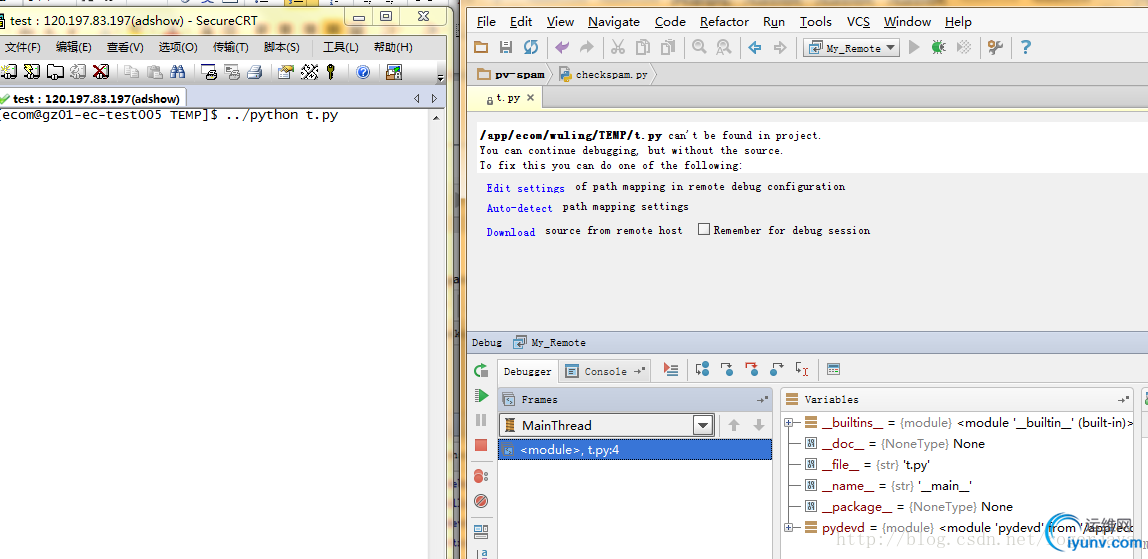The width and height of the screenshot is (1148, 559).
Task: Open the File menu in PyCharm
Action: pos(485,22)
